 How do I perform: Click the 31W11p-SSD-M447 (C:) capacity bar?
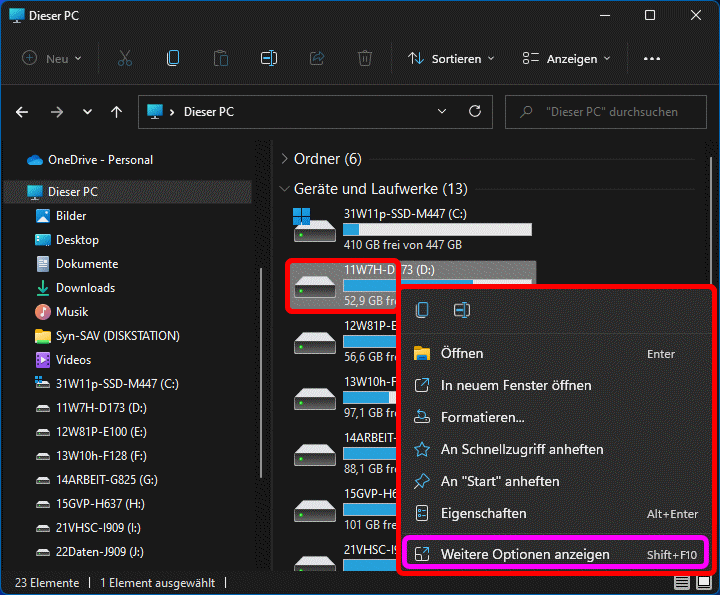pyautogui.click(x=437, y=230)
